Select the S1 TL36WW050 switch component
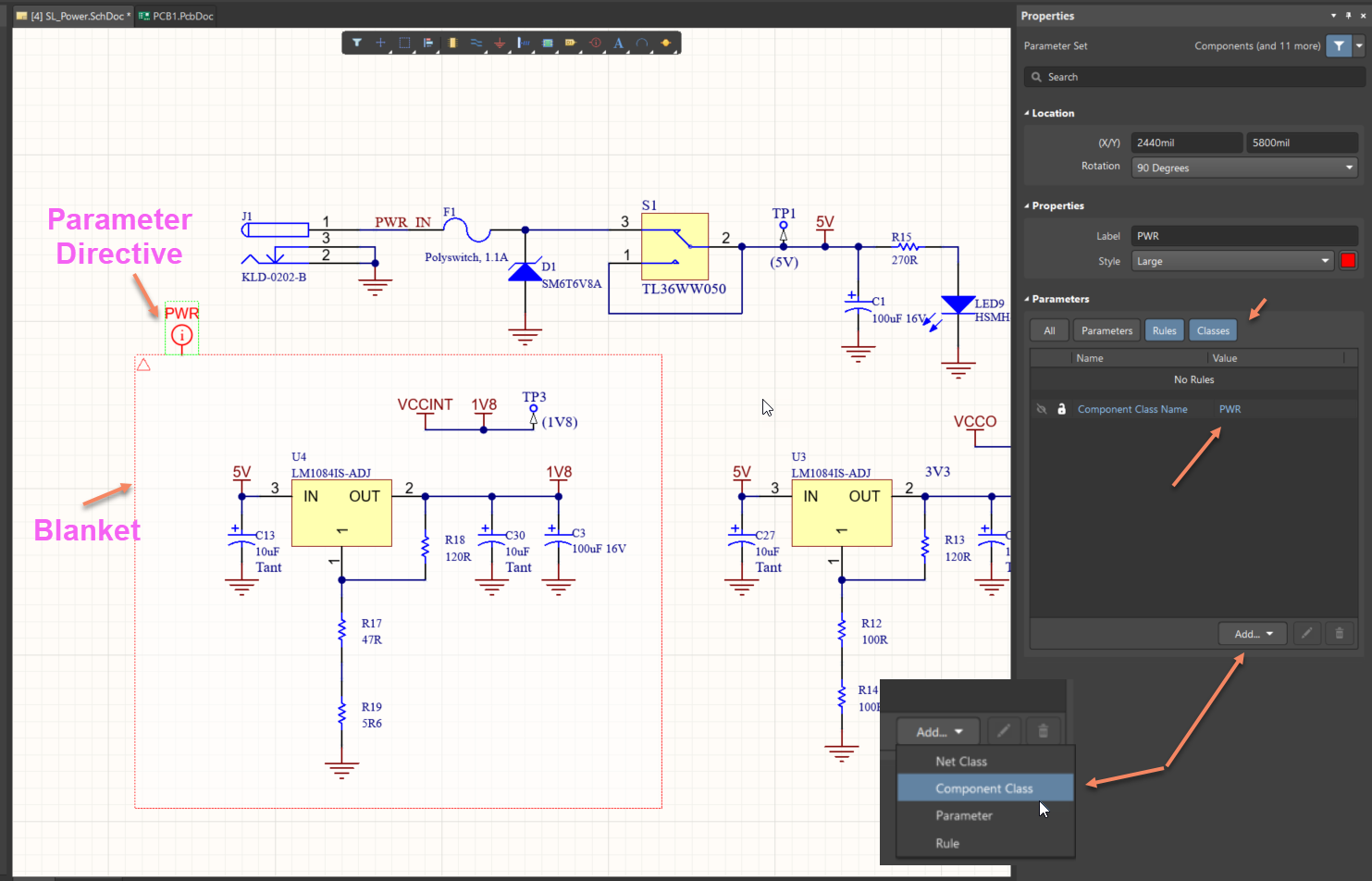 [675, 246]
